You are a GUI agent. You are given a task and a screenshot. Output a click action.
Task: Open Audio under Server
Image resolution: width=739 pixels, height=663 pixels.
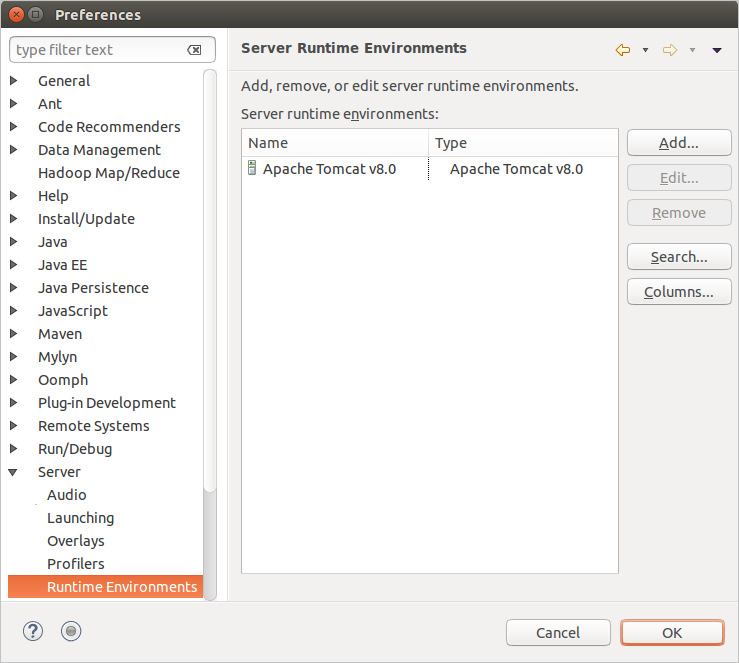coord(67,495)
